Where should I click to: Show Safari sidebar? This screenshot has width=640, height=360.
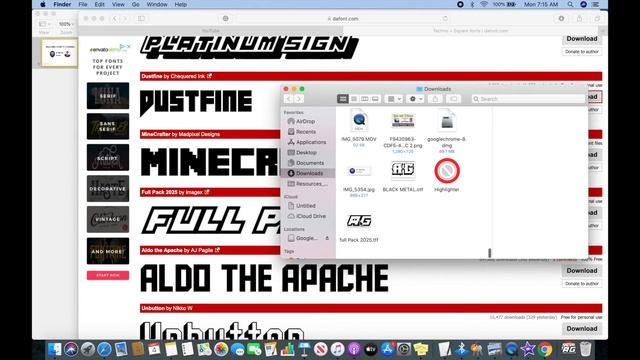142,19
